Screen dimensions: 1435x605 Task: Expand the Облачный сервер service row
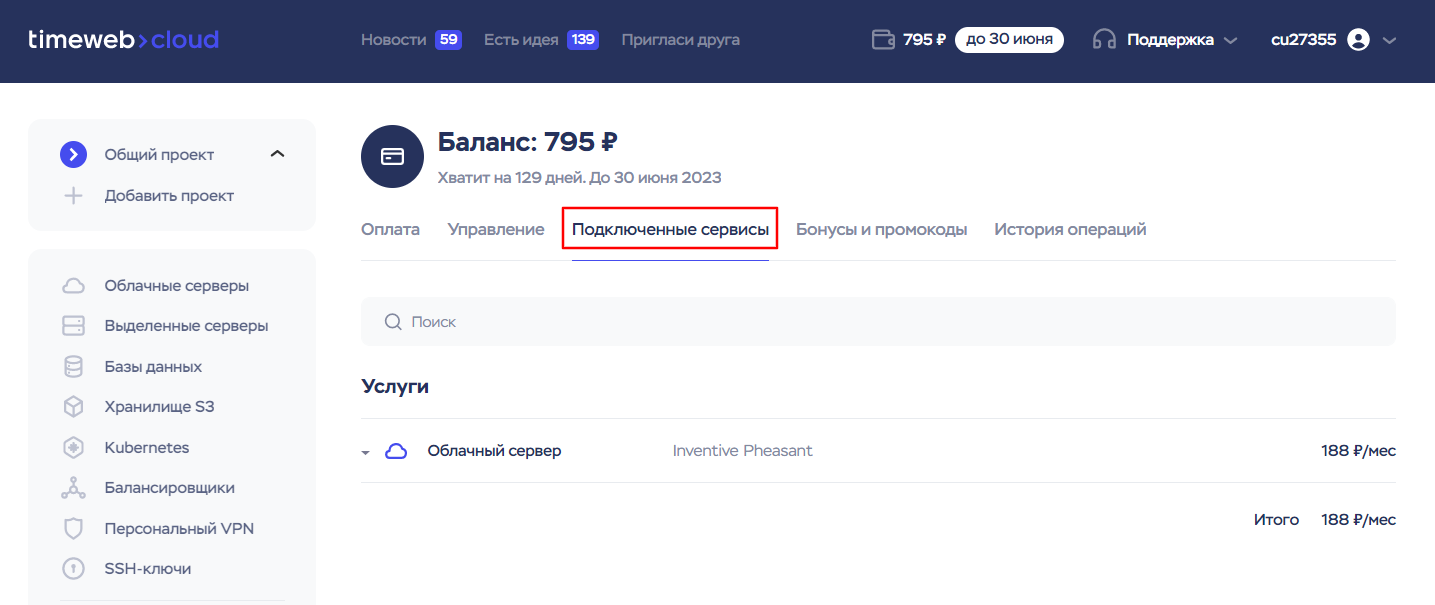[366, 452]
